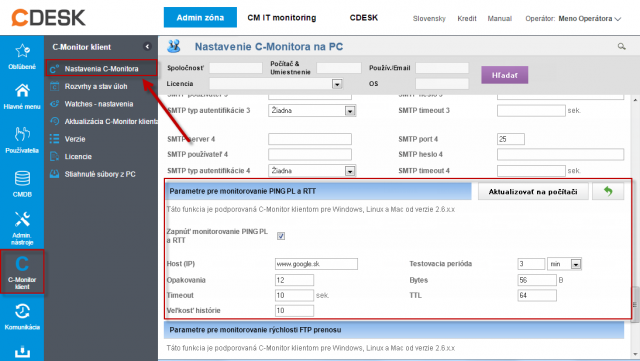Click Kredit link
The width and height of the screenshot is (640, 361).
[x=467, y=18]
